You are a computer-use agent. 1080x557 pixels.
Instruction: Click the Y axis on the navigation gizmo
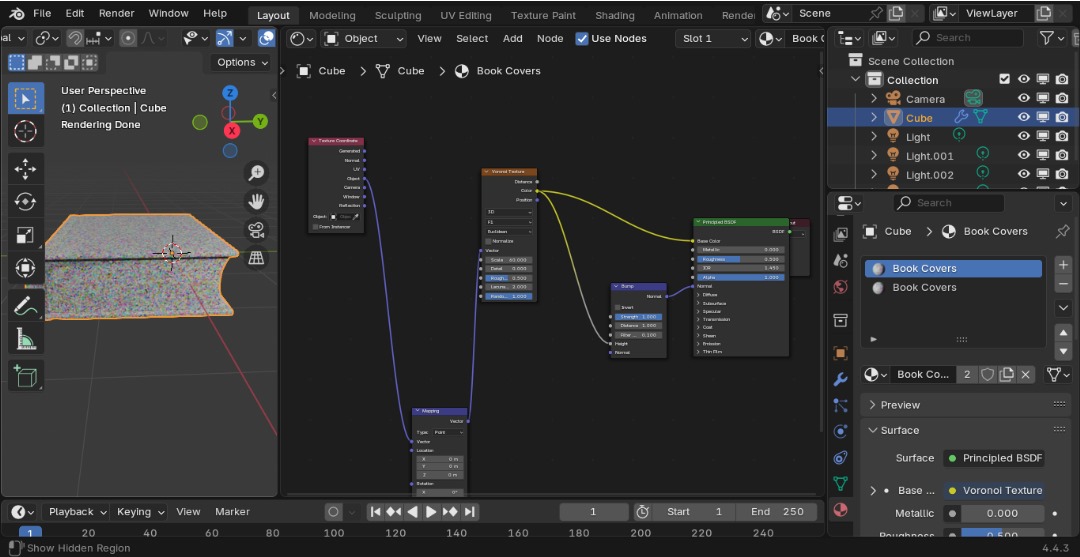tap(260, 122)
